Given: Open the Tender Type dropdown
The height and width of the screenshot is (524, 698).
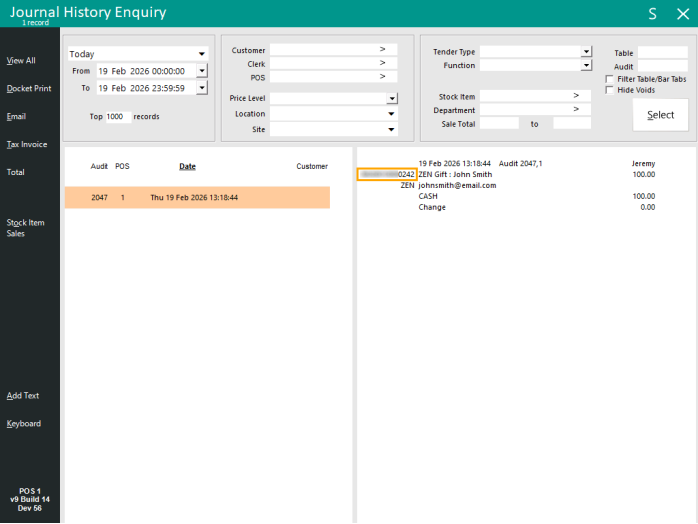Looking at the screenshot, I should 587,51.
